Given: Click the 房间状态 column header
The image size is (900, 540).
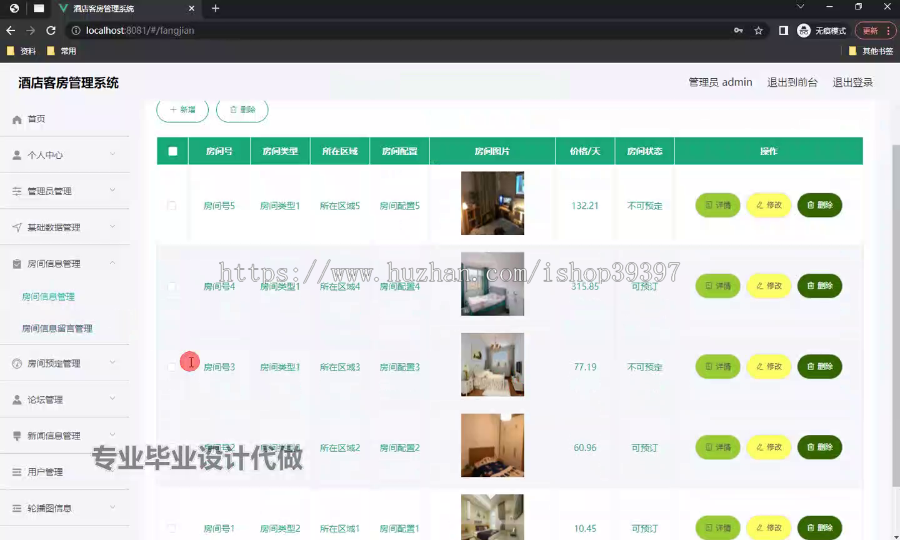Looking at the screenshot, I should coord(645,151).
